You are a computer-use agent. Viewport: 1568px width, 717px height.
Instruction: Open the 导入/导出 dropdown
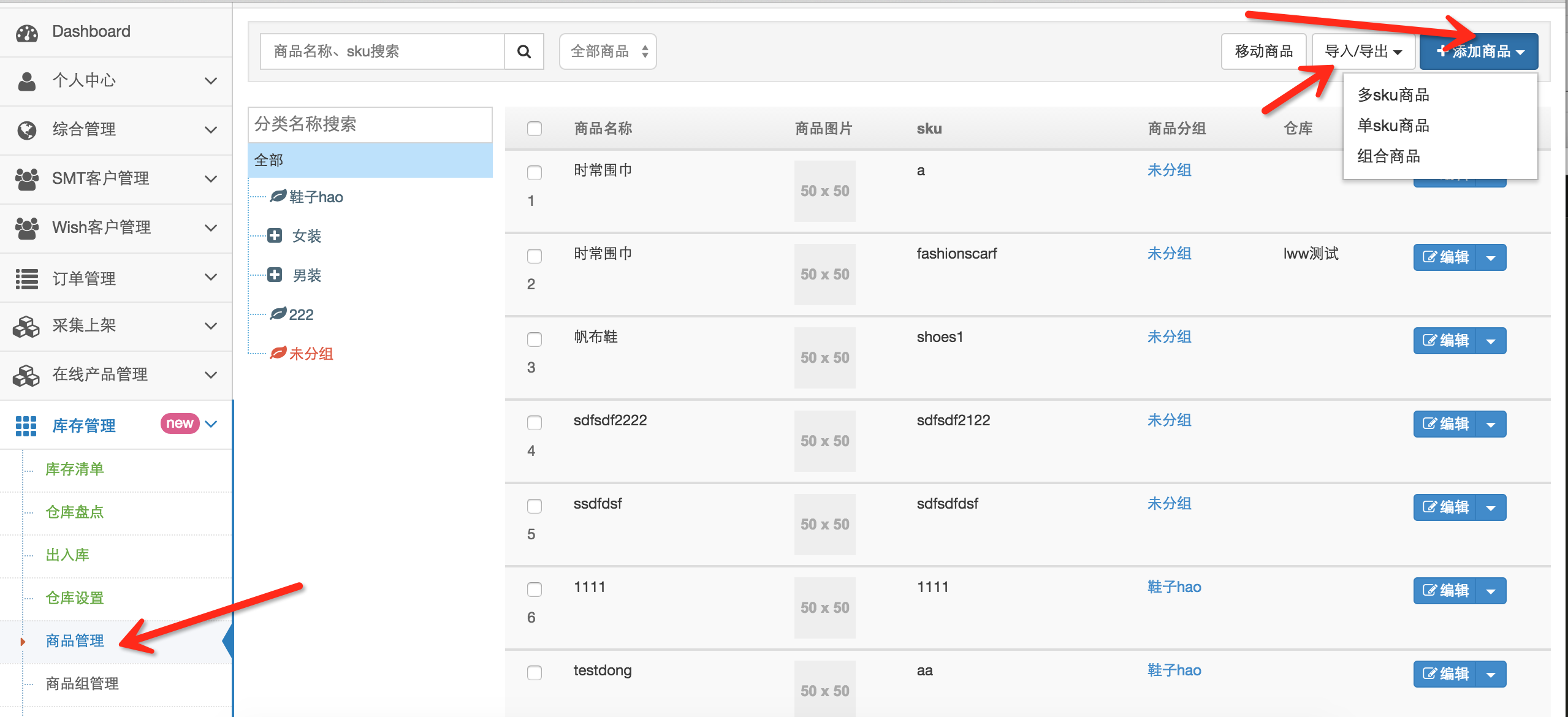pyautogui.click(x=1363, y=51)
